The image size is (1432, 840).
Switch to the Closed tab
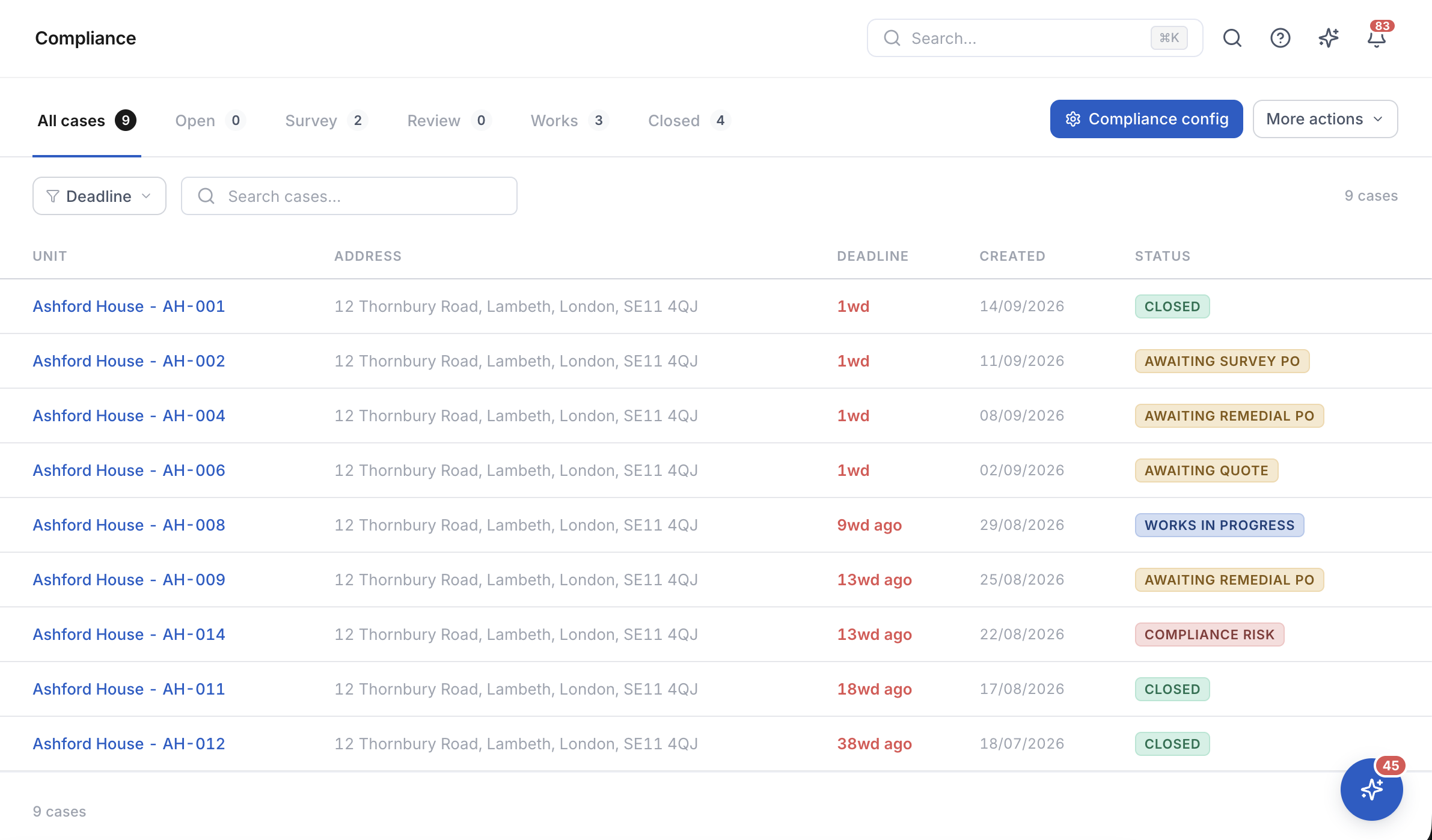click(689, 121)
